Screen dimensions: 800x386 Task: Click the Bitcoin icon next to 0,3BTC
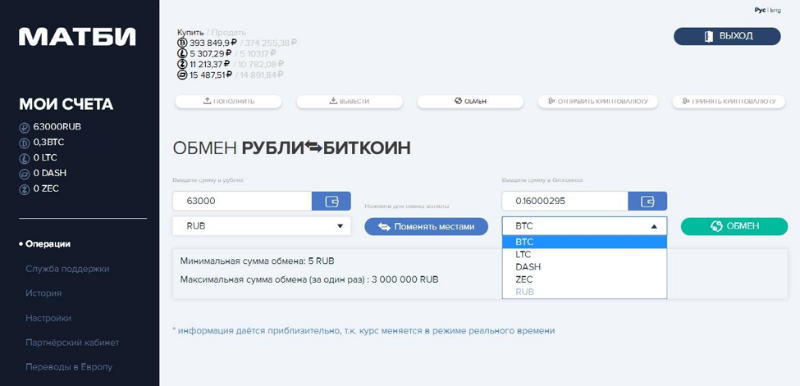[23, 143]
